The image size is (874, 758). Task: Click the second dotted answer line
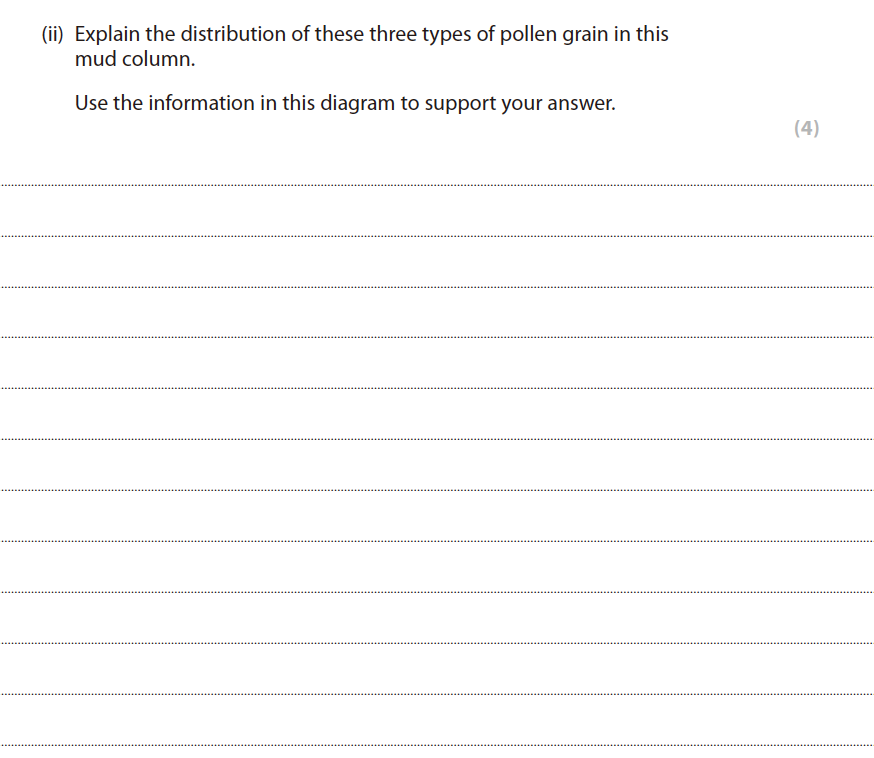pos(437,236)
